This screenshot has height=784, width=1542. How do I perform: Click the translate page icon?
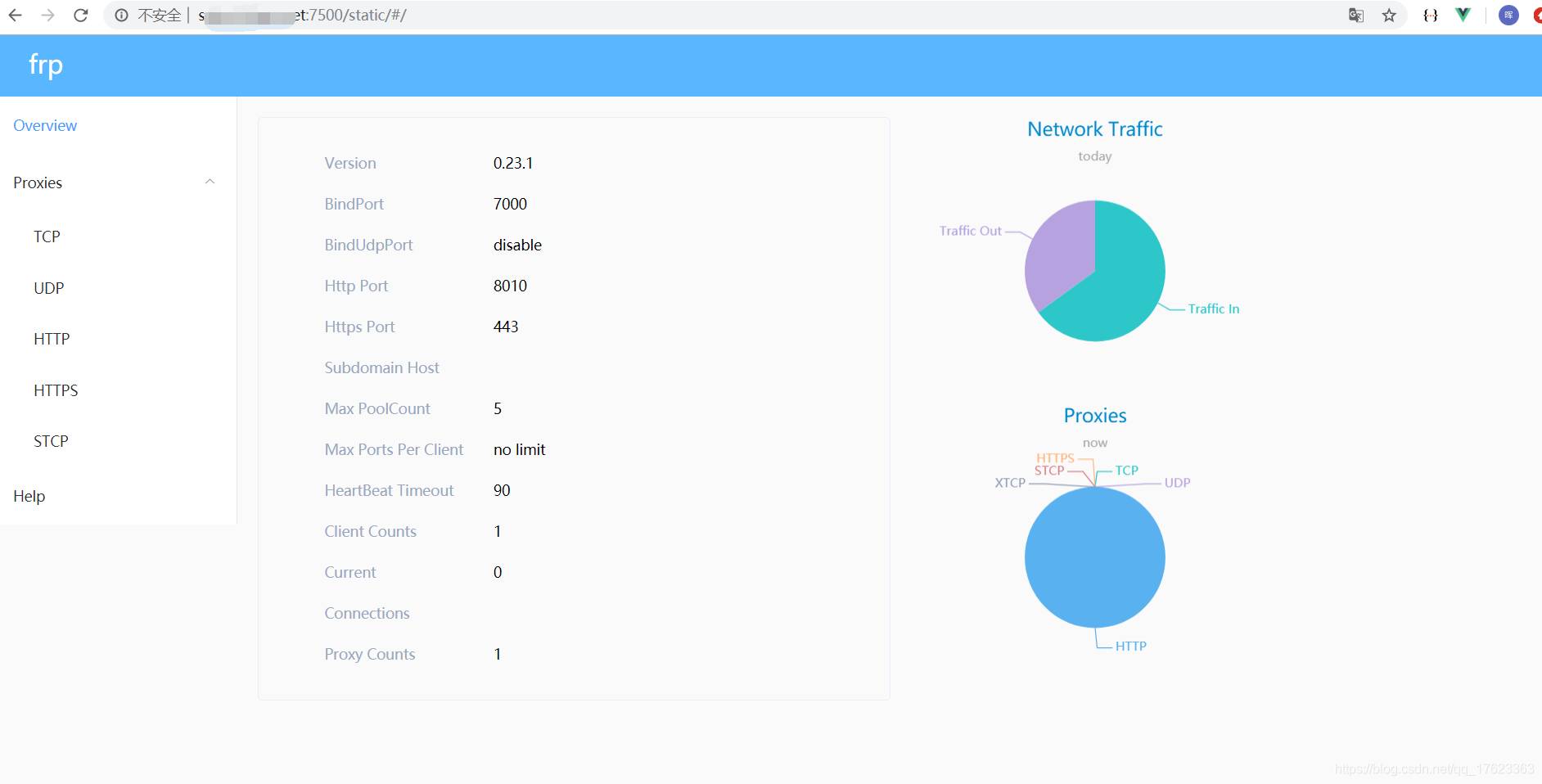pos(1356,16)
